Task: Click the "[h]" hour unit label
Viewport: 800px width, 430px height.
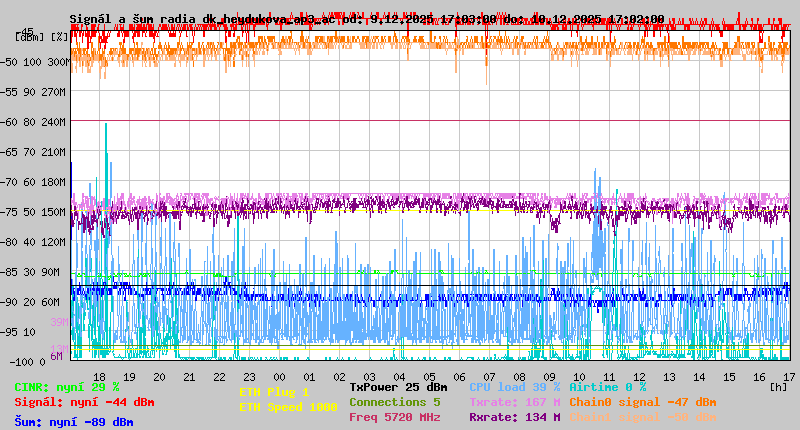Action: [x=779, y=387]
